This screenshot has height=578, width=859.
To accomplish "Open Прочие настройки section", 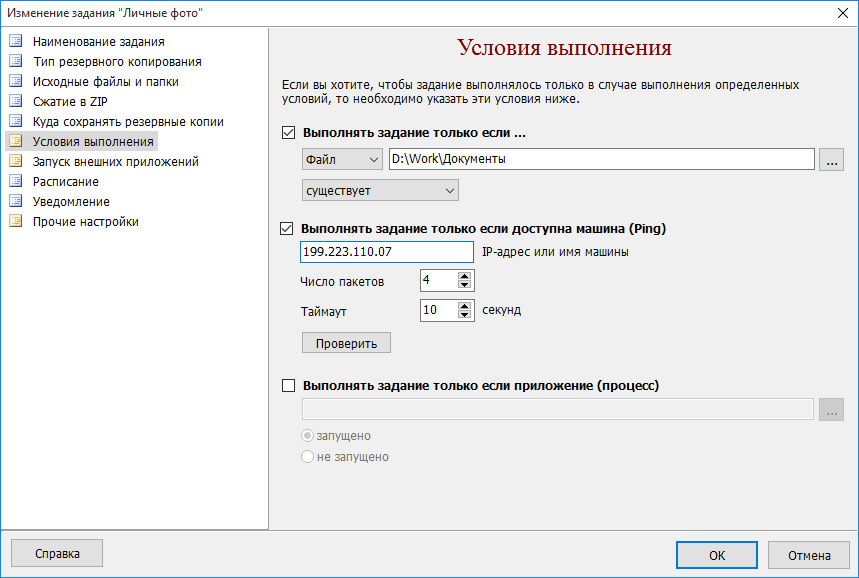I will click(85, 222).
